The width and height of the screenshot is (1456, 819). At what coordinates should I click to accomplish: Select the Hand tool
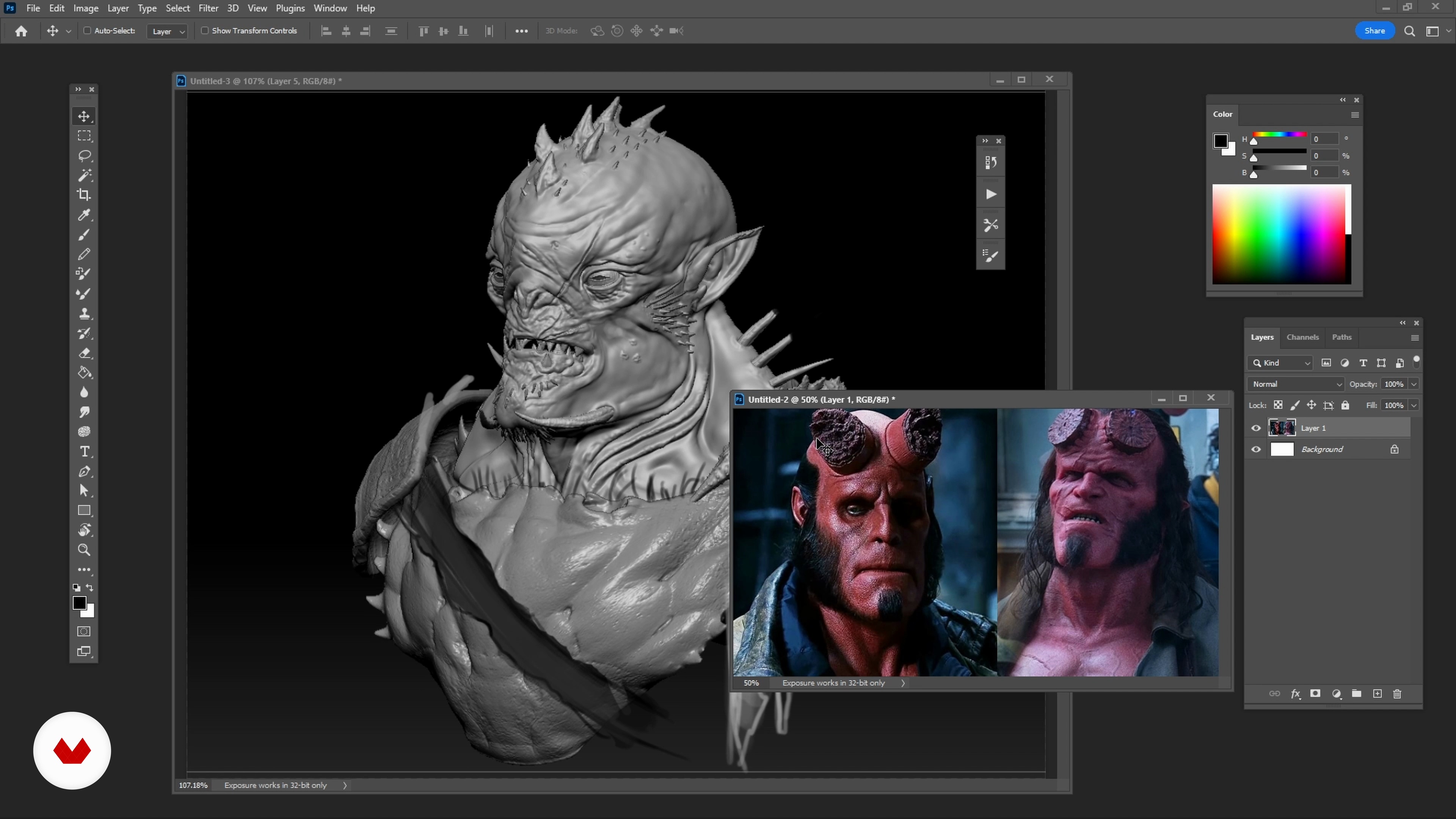(84, 530)
